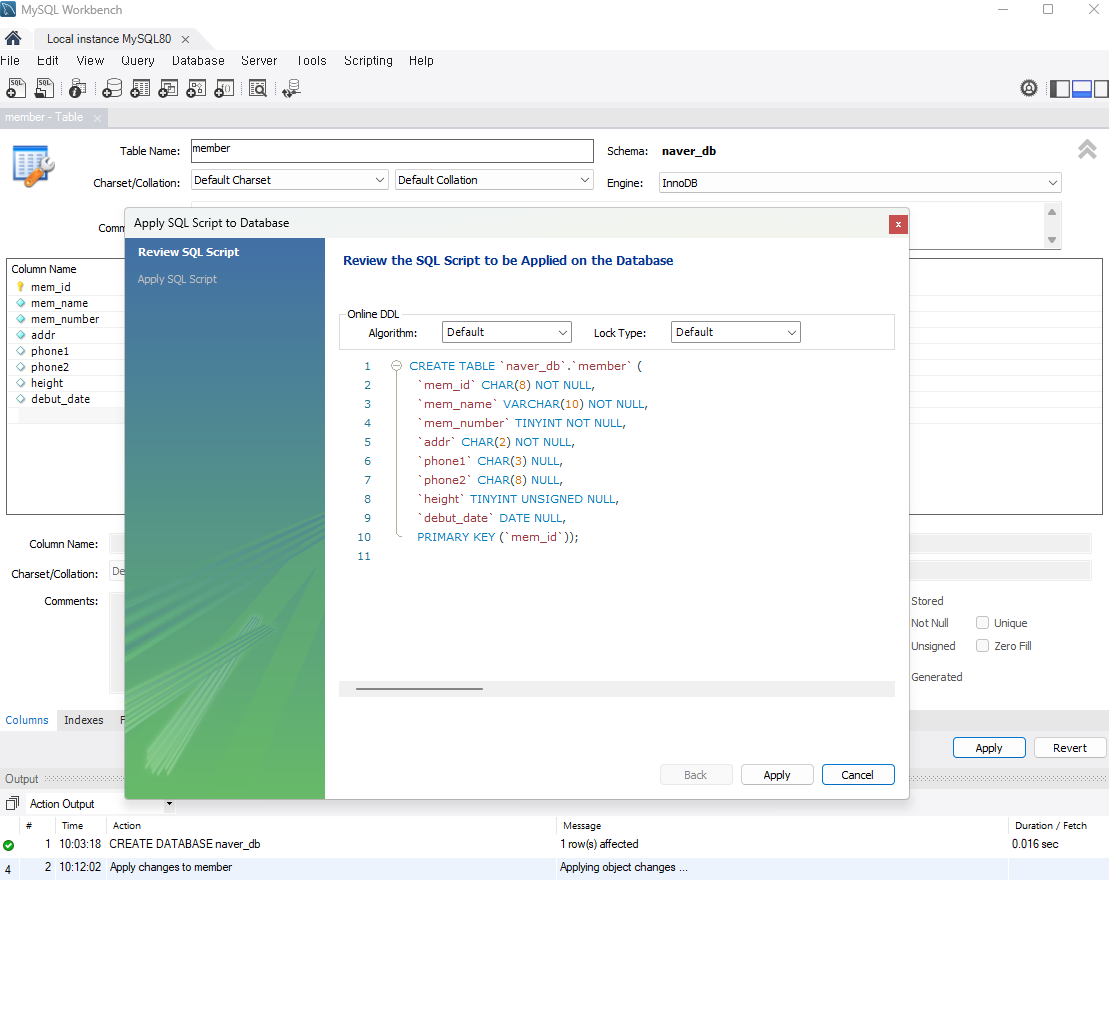Switch to the Indexes tab
Image resolution: width=1109 pixels, height=1015 pixels.
(x=83, y=720)
